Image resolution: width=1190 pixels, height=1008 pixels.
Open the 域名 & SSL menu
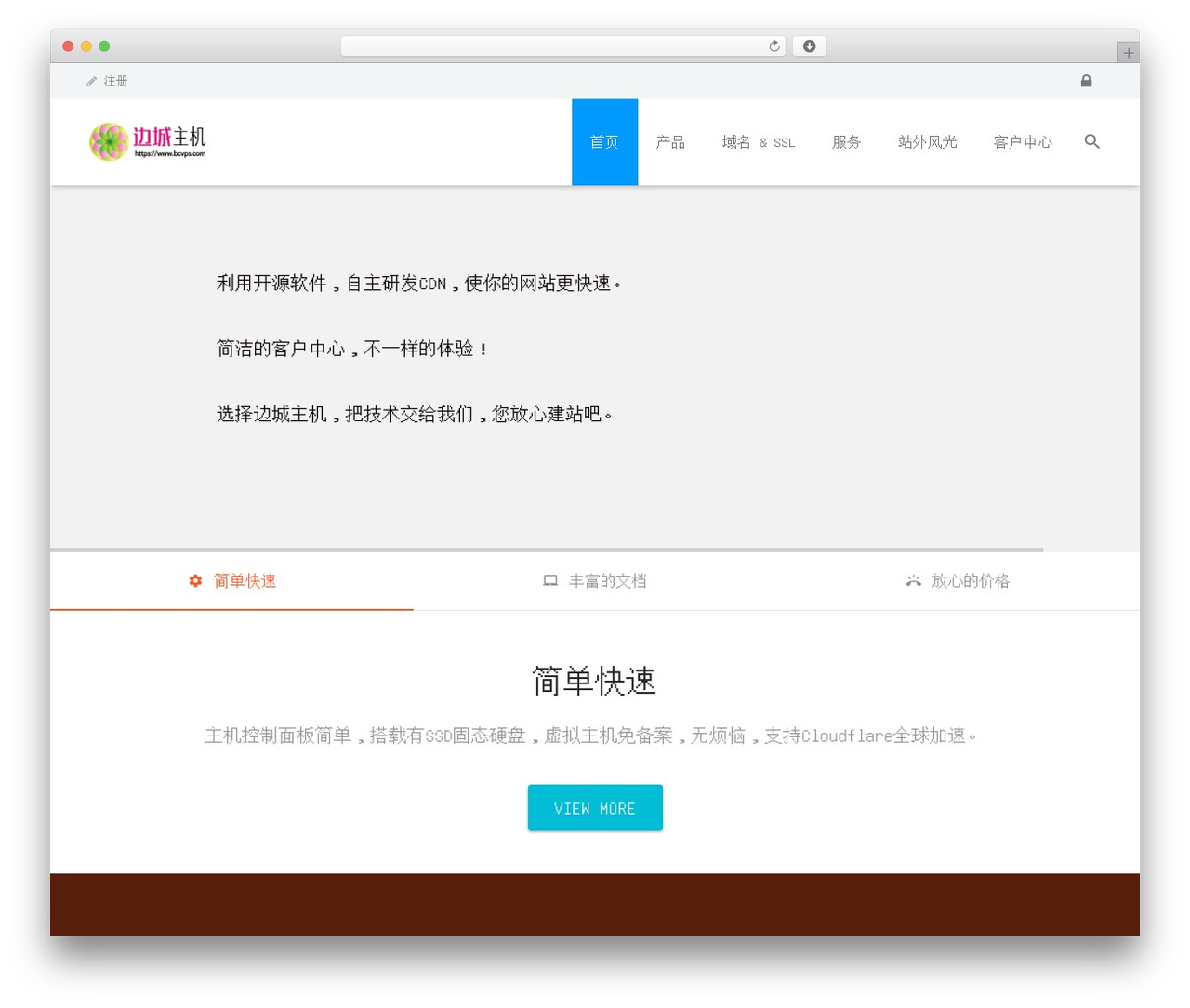[x=759, y=141]
